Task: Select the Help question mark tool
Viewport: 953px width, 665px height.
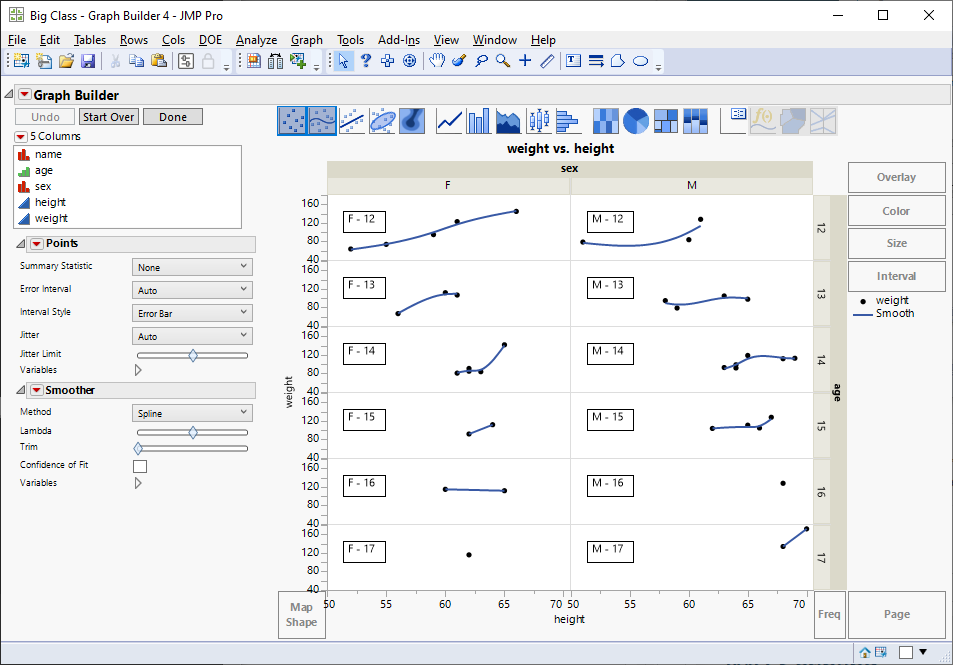Action: click(x=365, y=61)
